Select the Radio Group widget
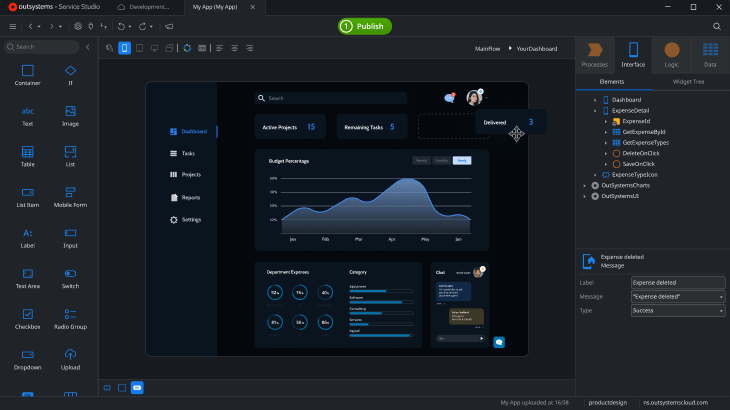This screenshot has width=730, height=410. (x=70, y=319)
